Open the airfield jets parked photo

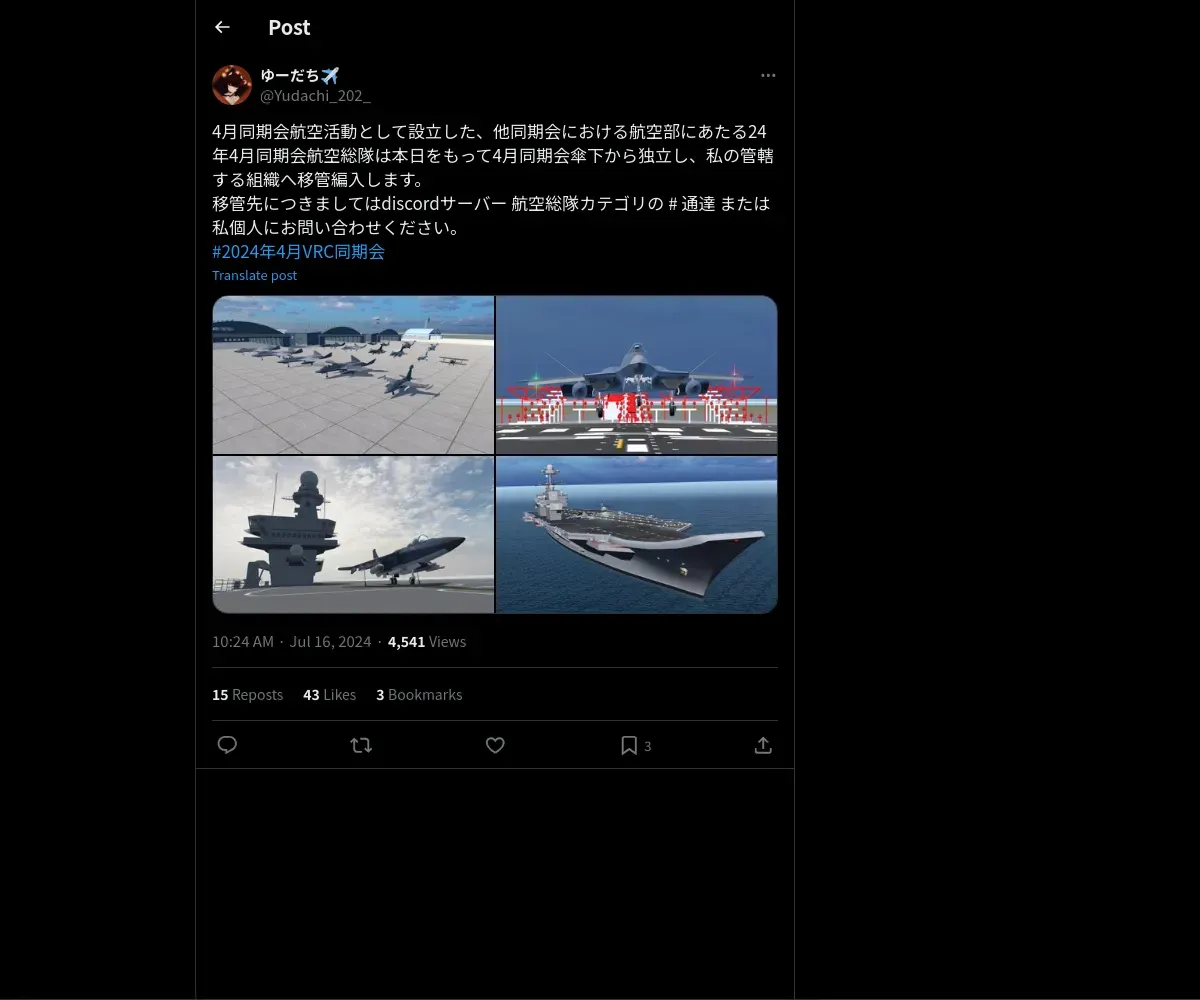click(x=353, y=375)
